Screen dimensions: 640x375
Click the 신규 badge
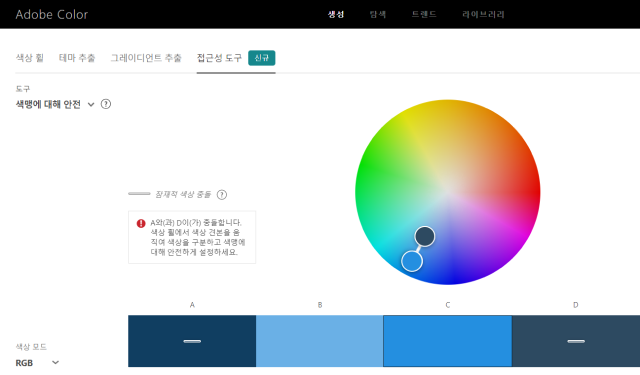click(x=262, y=58)
